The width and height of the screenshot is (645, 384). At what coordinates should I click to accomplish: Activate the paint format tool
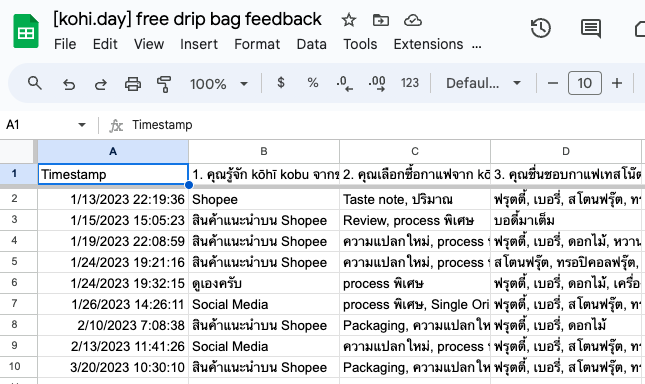164,84
